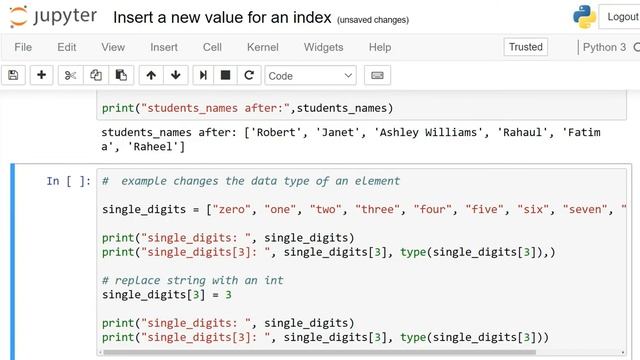640x360 pixels.
Task: Save notebook with floppy disk icon
Action: point(13,75)
